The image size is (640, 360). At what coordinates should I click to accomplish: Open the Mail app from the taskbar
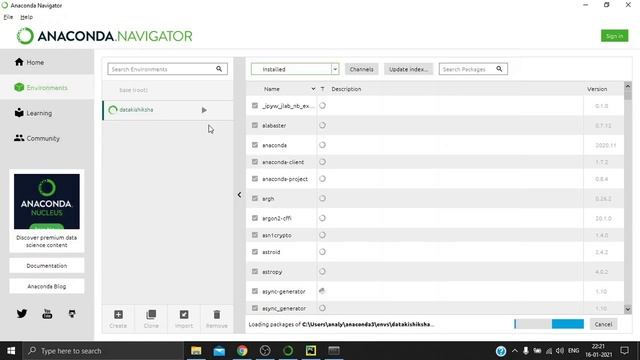click(219, 351)
